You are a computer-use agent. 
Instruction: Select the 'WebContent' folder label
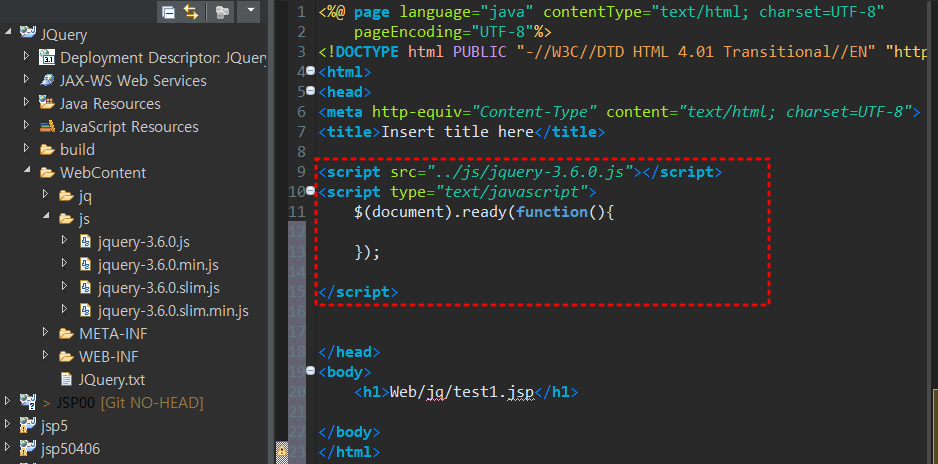point(103,173)
